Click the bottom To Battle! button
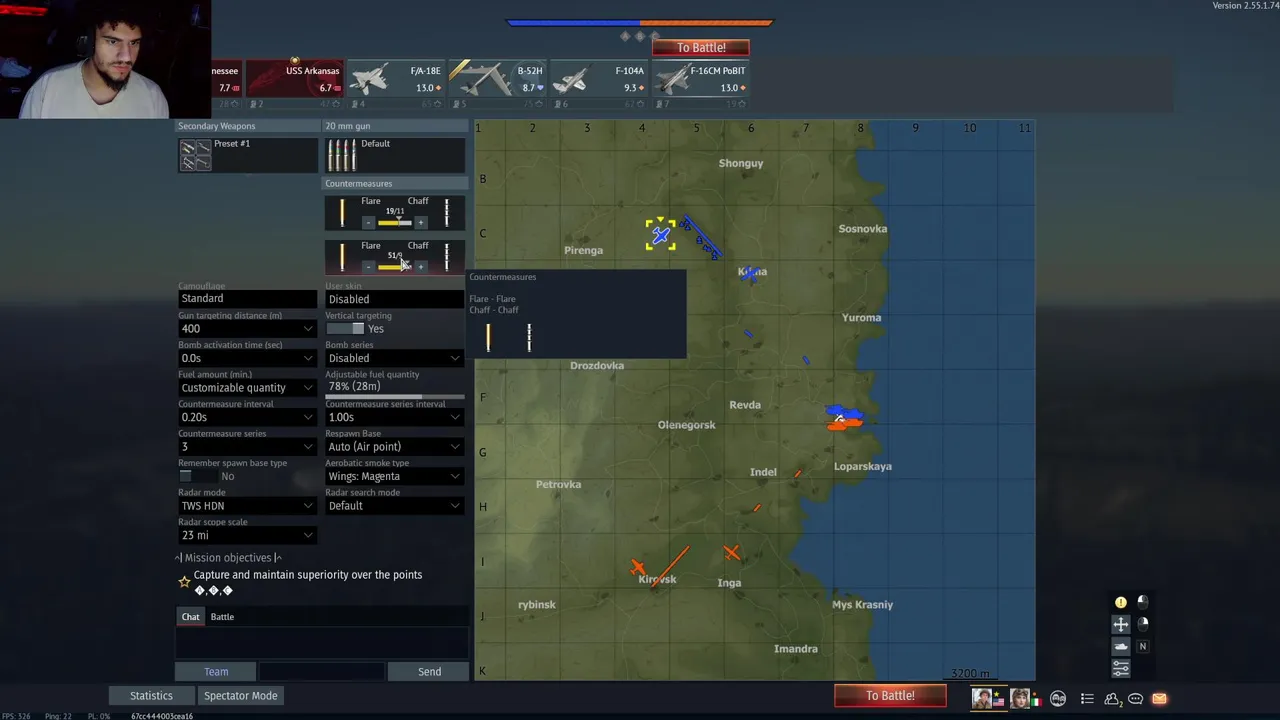The image size is (1280, 720). (890, 696)
